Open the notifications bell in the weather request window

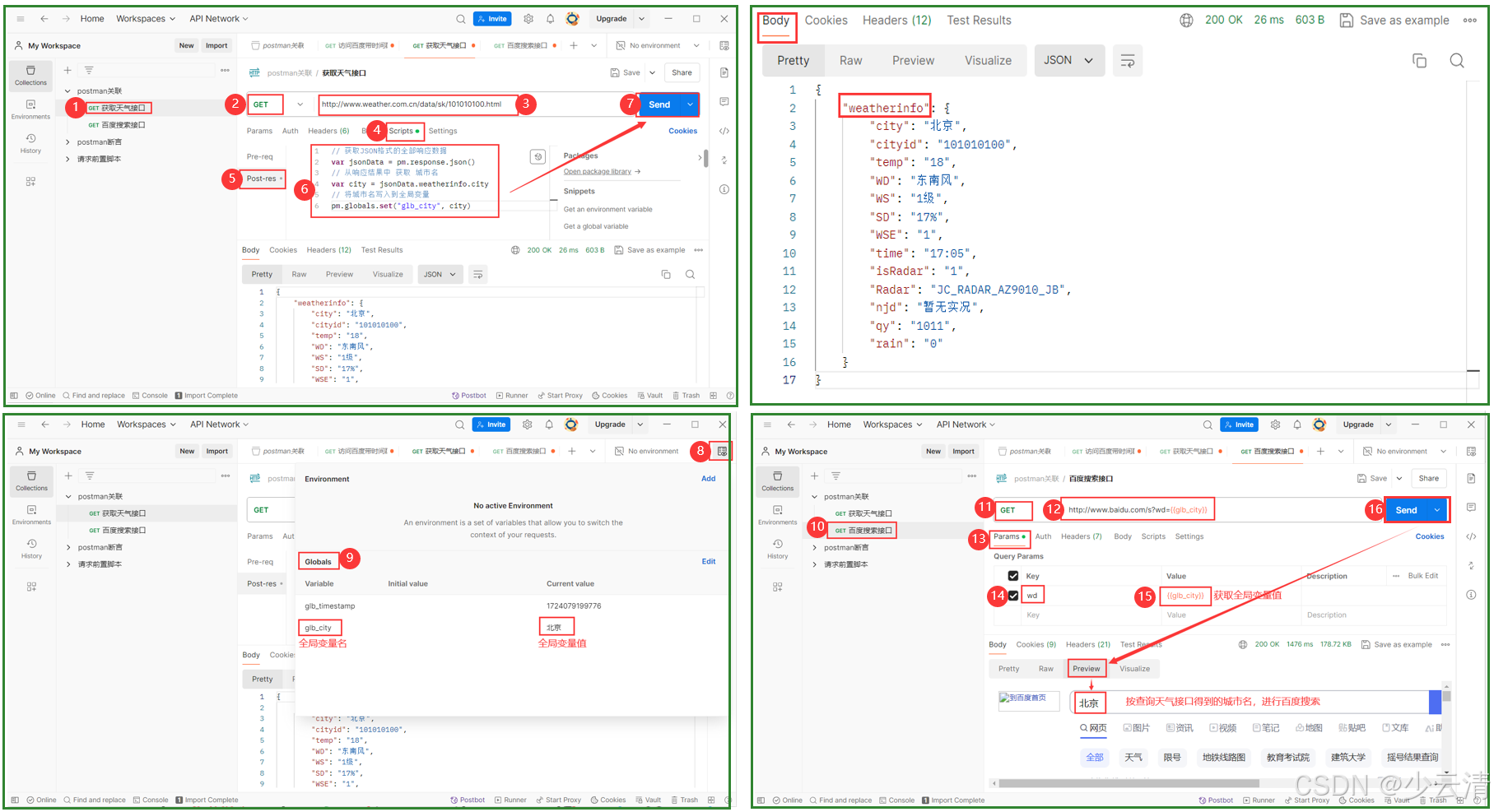[x=550, y=19]
